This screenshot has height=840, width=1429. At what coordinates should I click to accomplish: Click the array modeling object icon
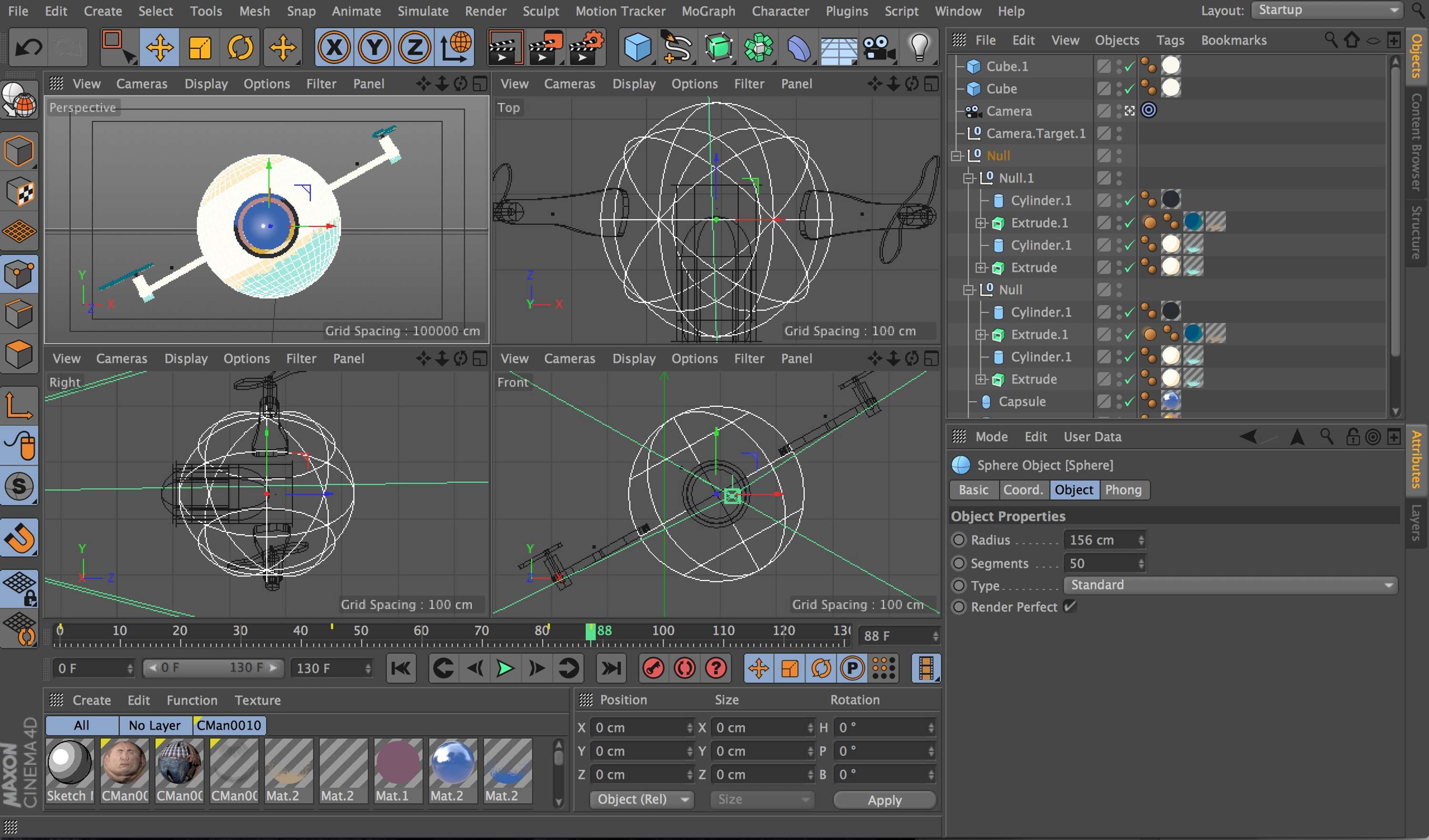[x=758, y=48]
